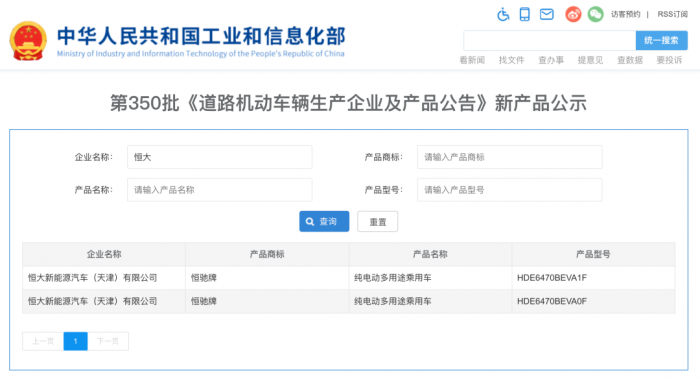Click the 访客预约 link
Image resolution: width=700 pixels, height=379 pixels.
pos(625,14)
